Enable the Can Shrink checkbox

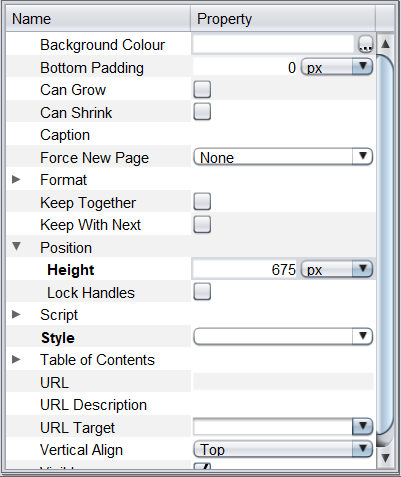tap(202, 112)
